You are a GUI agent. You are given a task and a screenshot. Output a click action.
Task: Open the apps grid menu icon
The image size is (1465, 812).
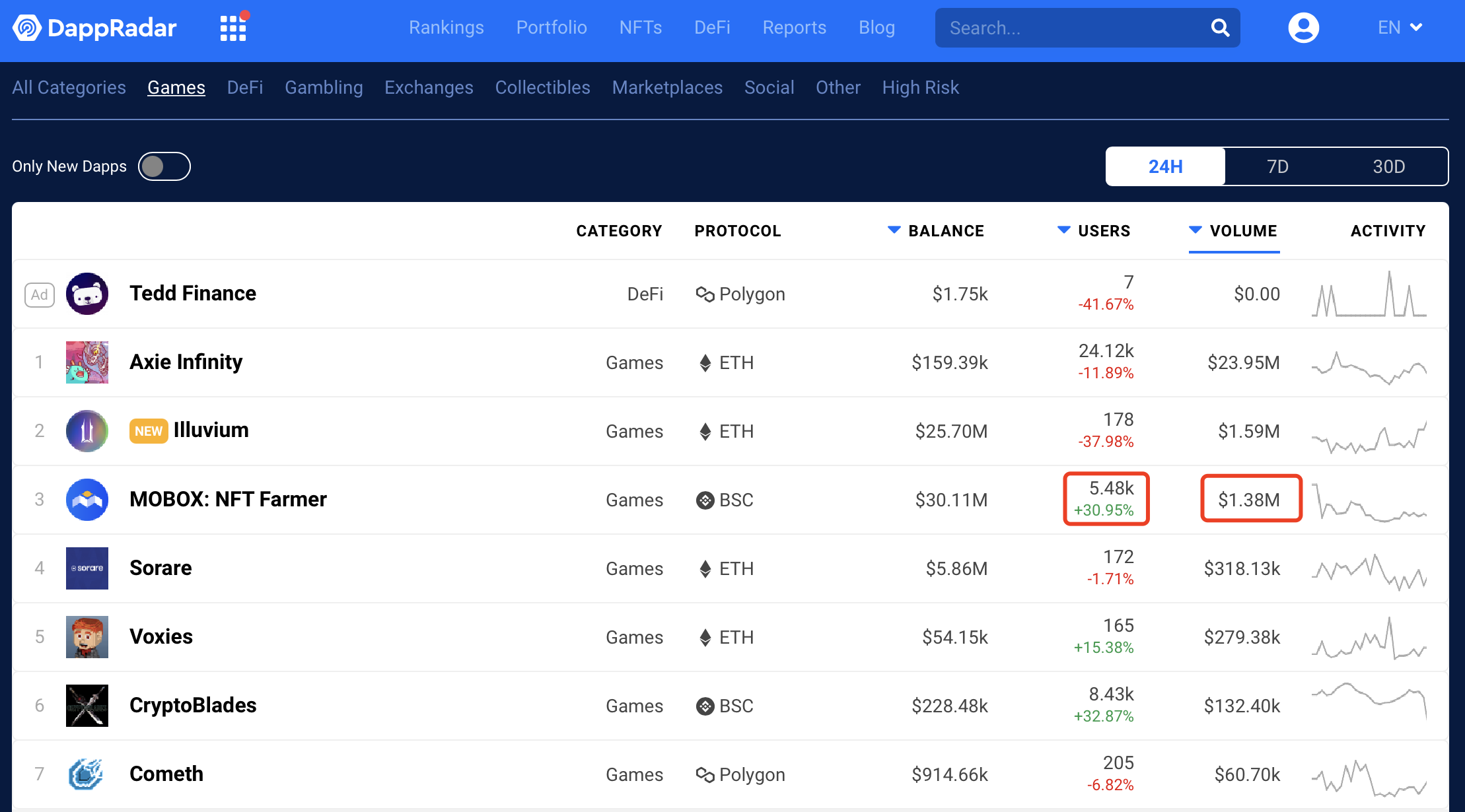[x=232, y=28]
